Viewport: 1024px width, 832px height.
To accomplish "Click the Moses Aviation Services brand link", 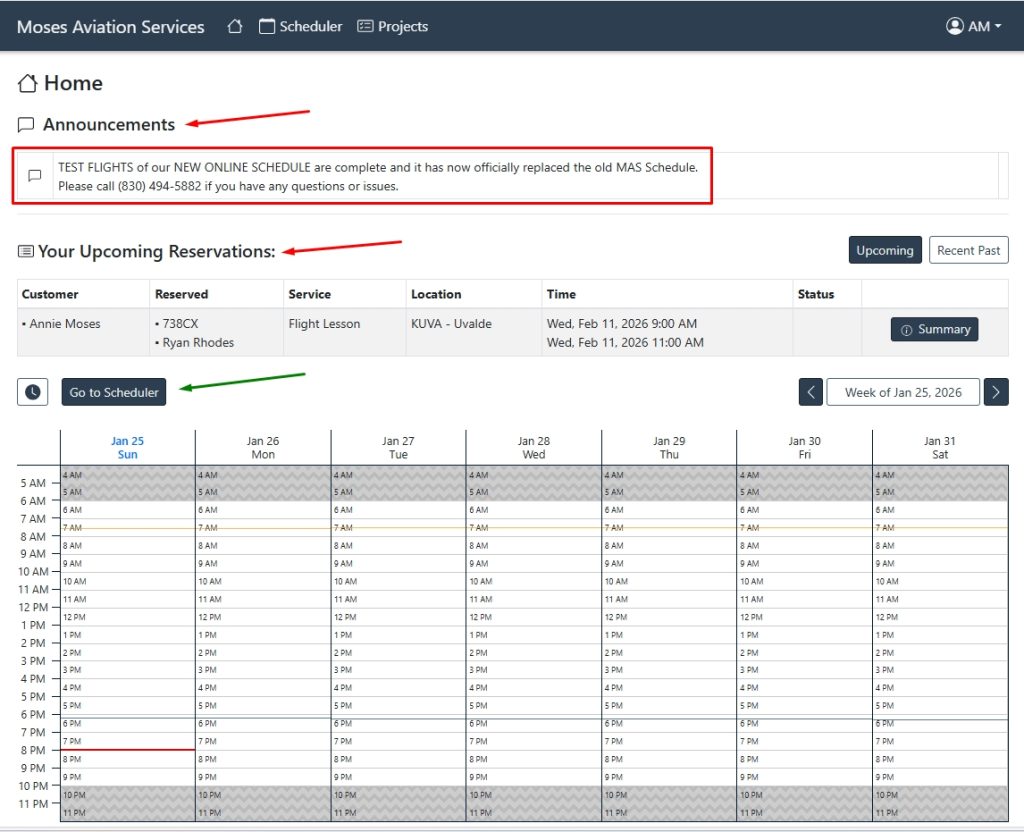I will click(x=110, y=27).
